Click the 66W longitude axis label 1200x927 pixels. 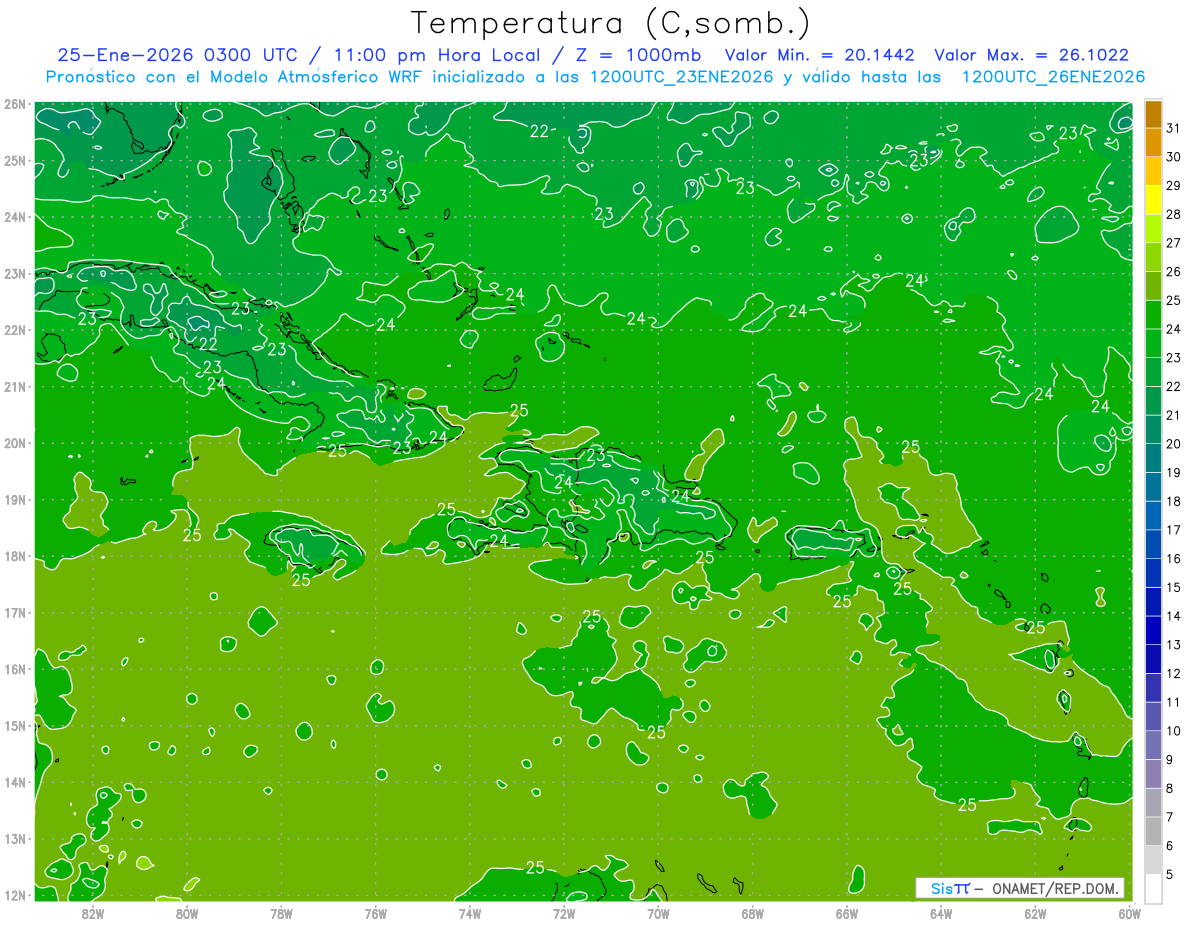click(x=846, y=914)
